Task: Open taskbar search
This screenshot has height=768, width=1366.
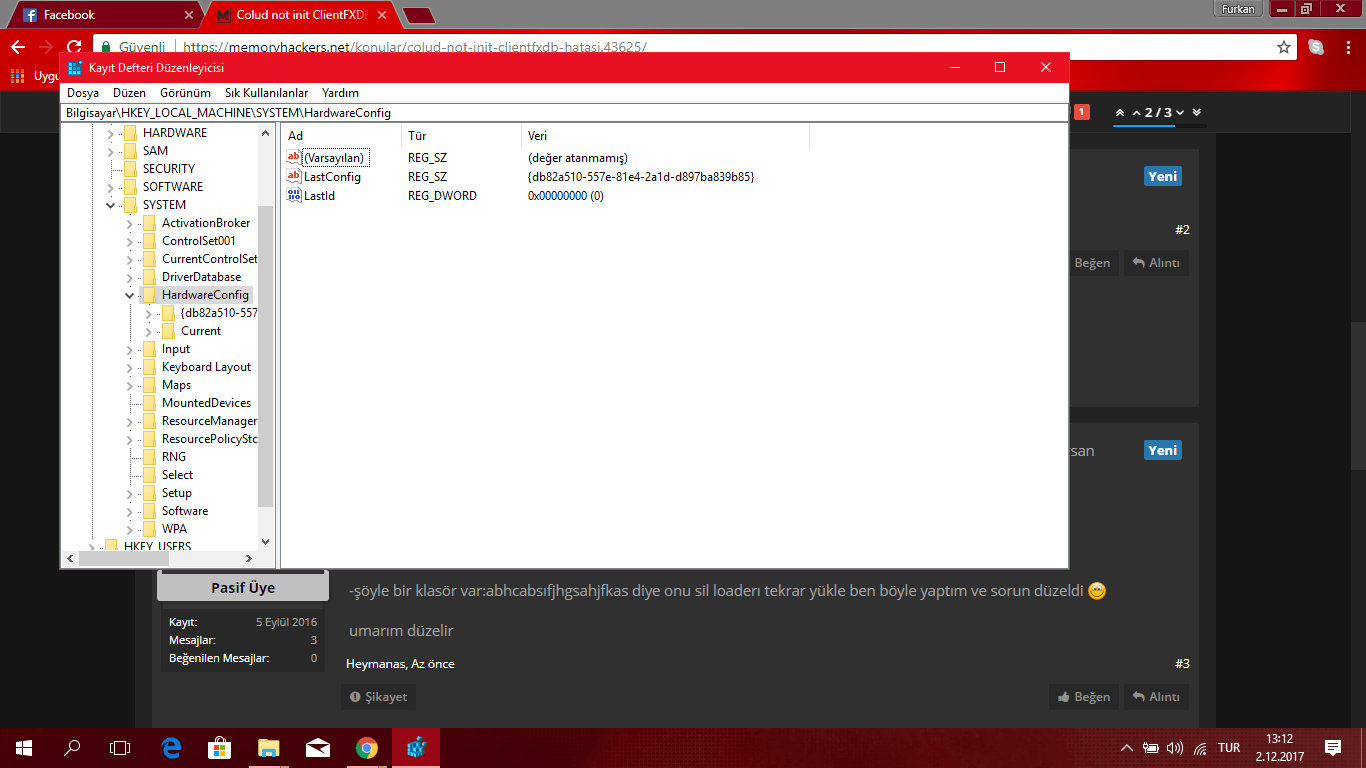Action: click(72, 748)
